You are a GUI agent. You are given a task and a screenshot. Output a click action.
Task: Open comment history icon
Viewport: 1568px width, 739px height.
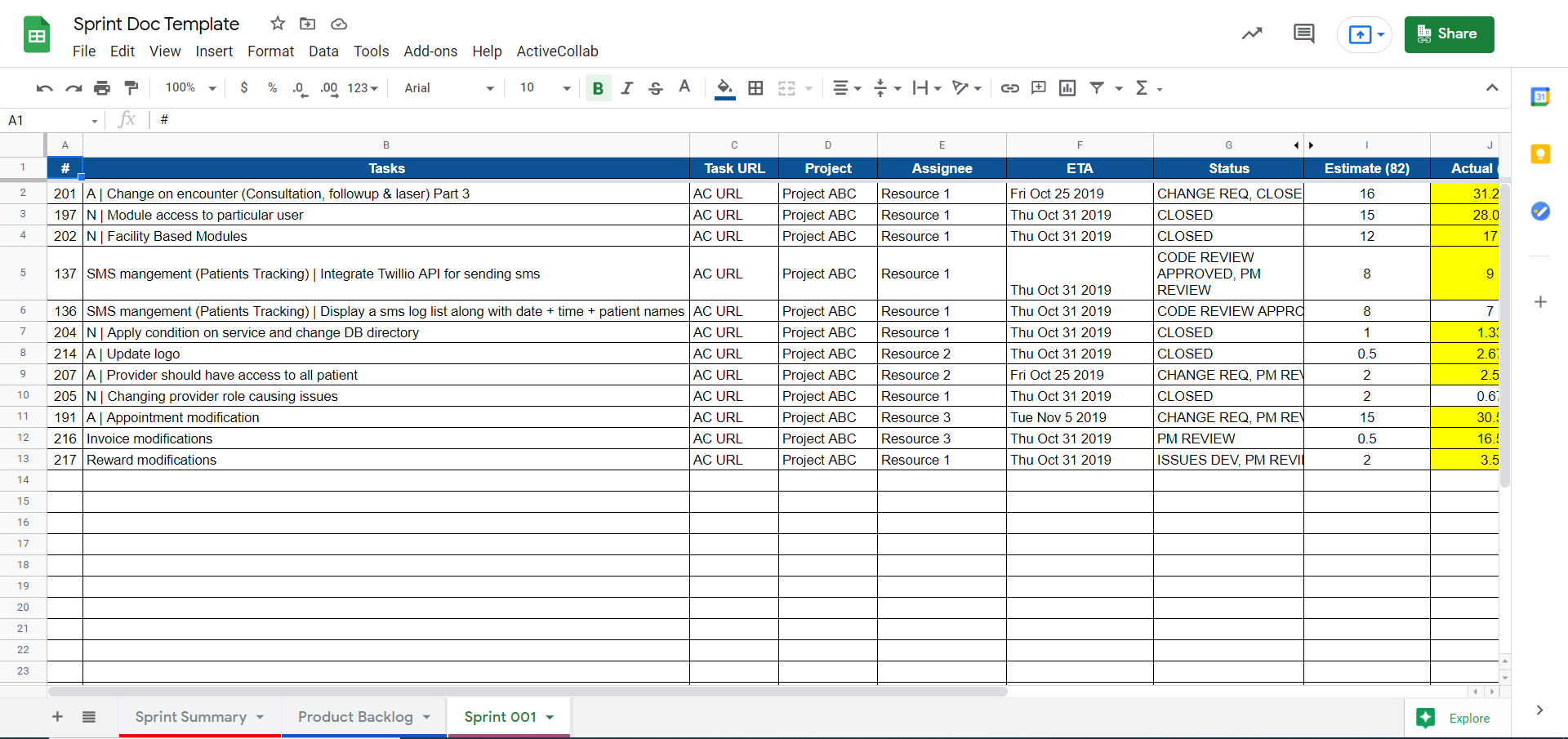tap(1304, 33)
